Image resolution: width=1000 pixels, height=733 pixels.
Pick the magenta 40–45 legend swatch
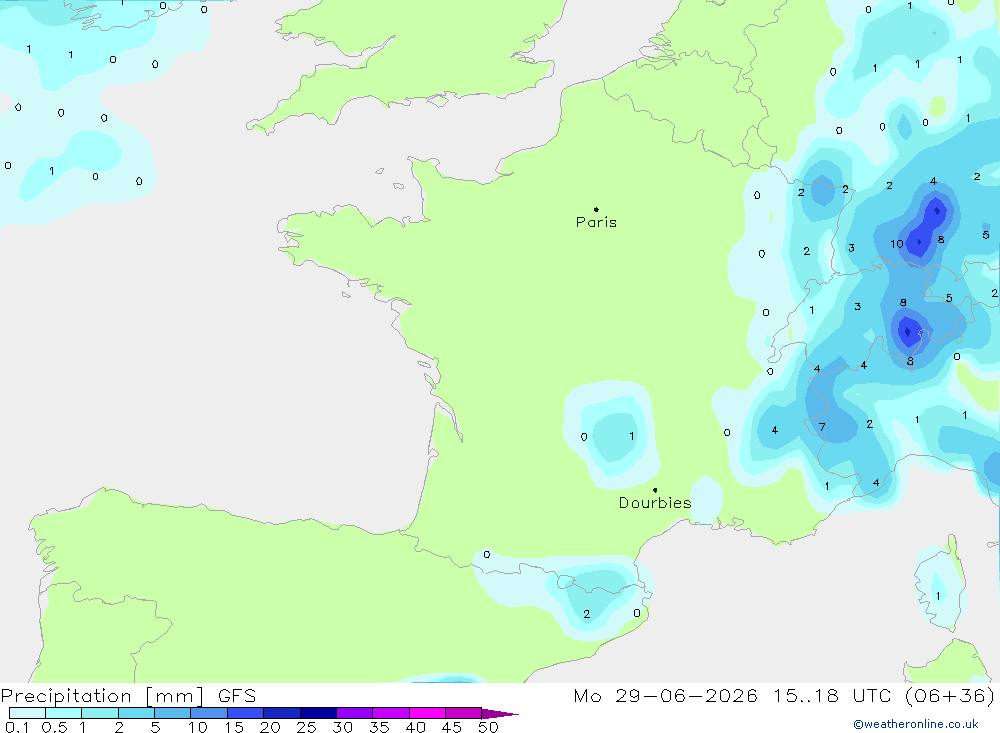(x=427, y=713)
